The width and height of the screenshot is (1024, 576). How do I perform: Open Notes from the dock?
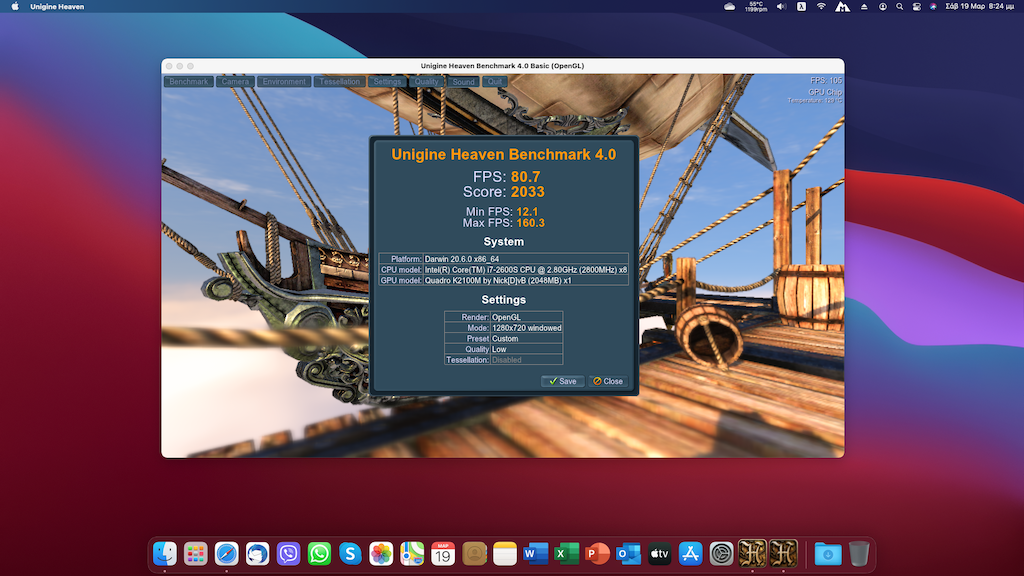[x=505, y=554]
